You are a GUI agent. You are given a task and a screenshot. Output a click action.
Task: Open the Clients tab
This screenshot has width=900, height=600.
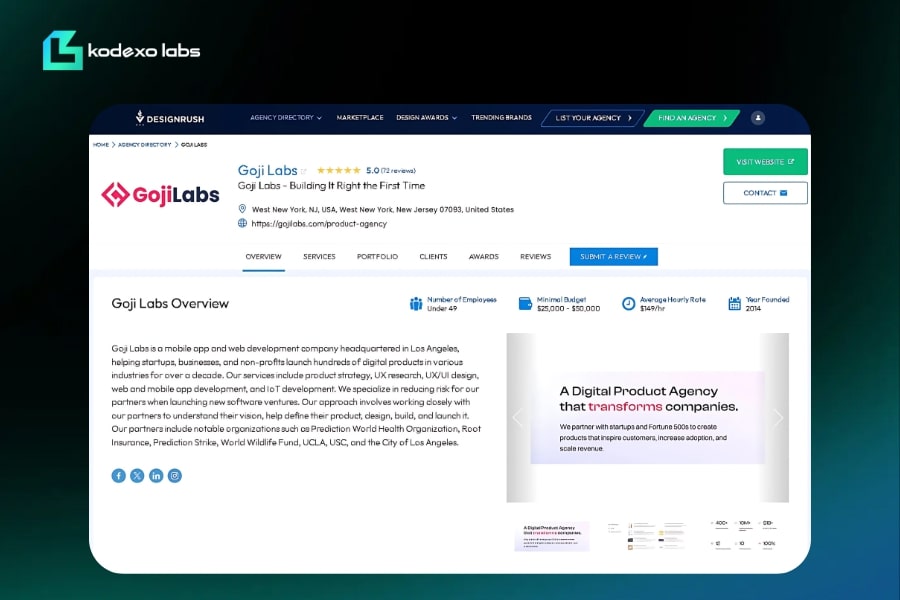tap(433, 257)
